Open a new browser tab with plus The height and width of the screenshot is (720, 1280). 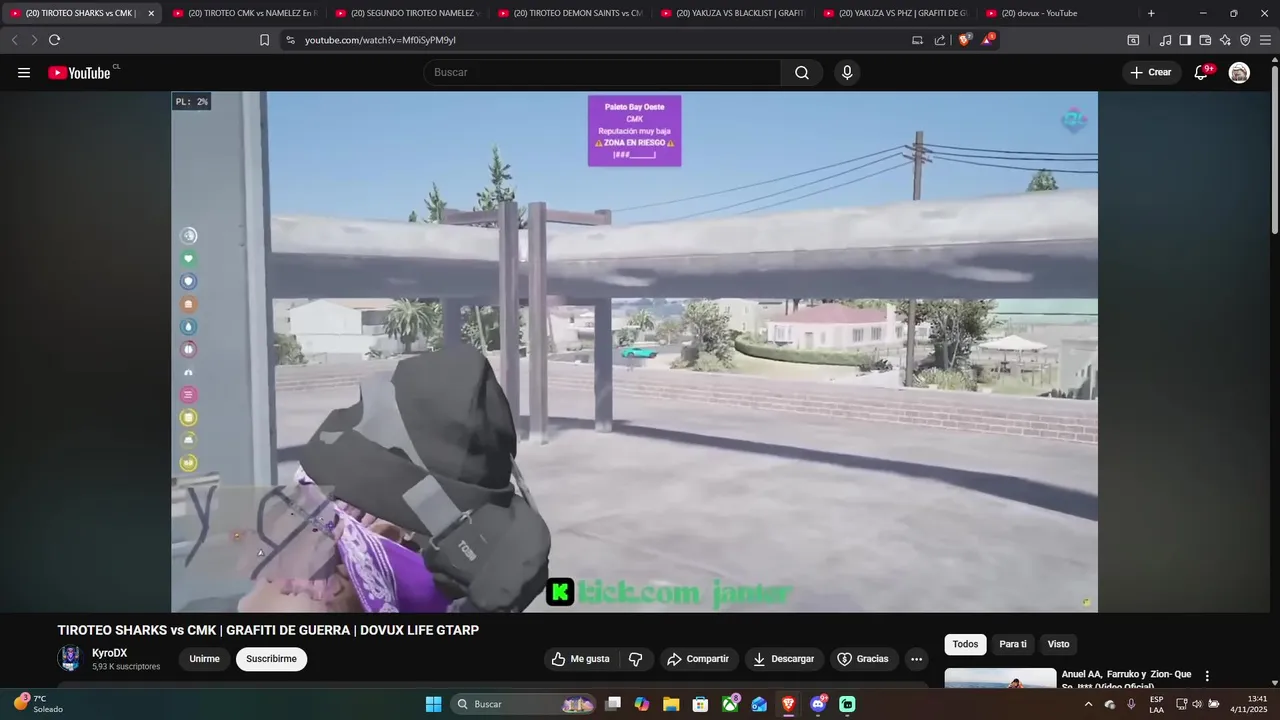[1151, 13]
